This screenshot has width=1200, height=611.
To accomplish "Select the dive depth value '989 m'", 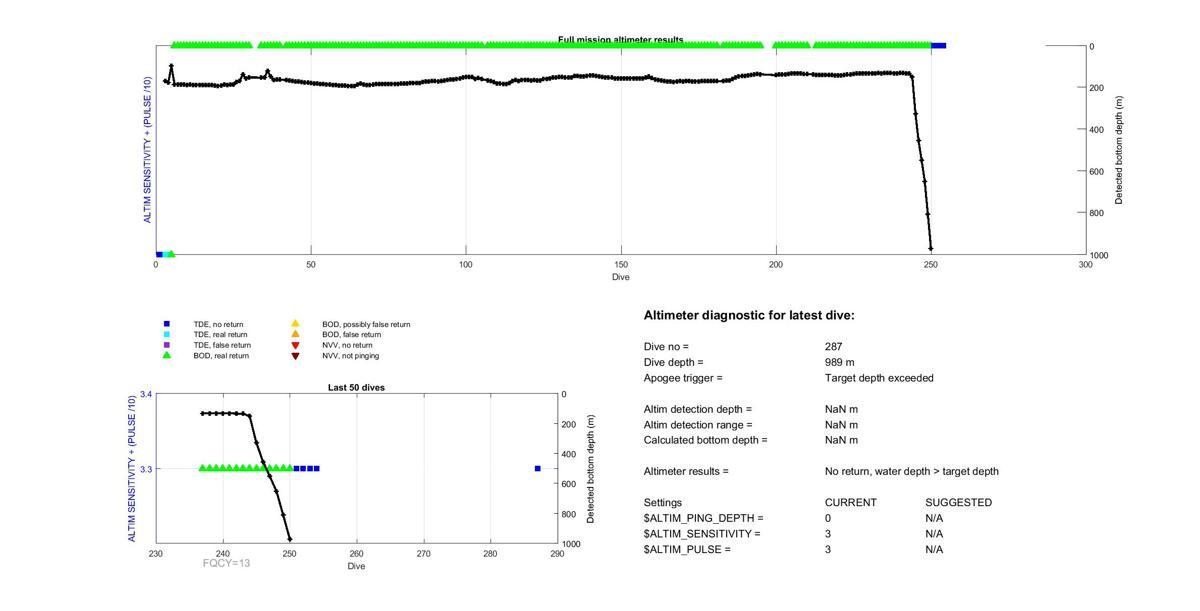I will pyautogui.click(x=839, y=362).
